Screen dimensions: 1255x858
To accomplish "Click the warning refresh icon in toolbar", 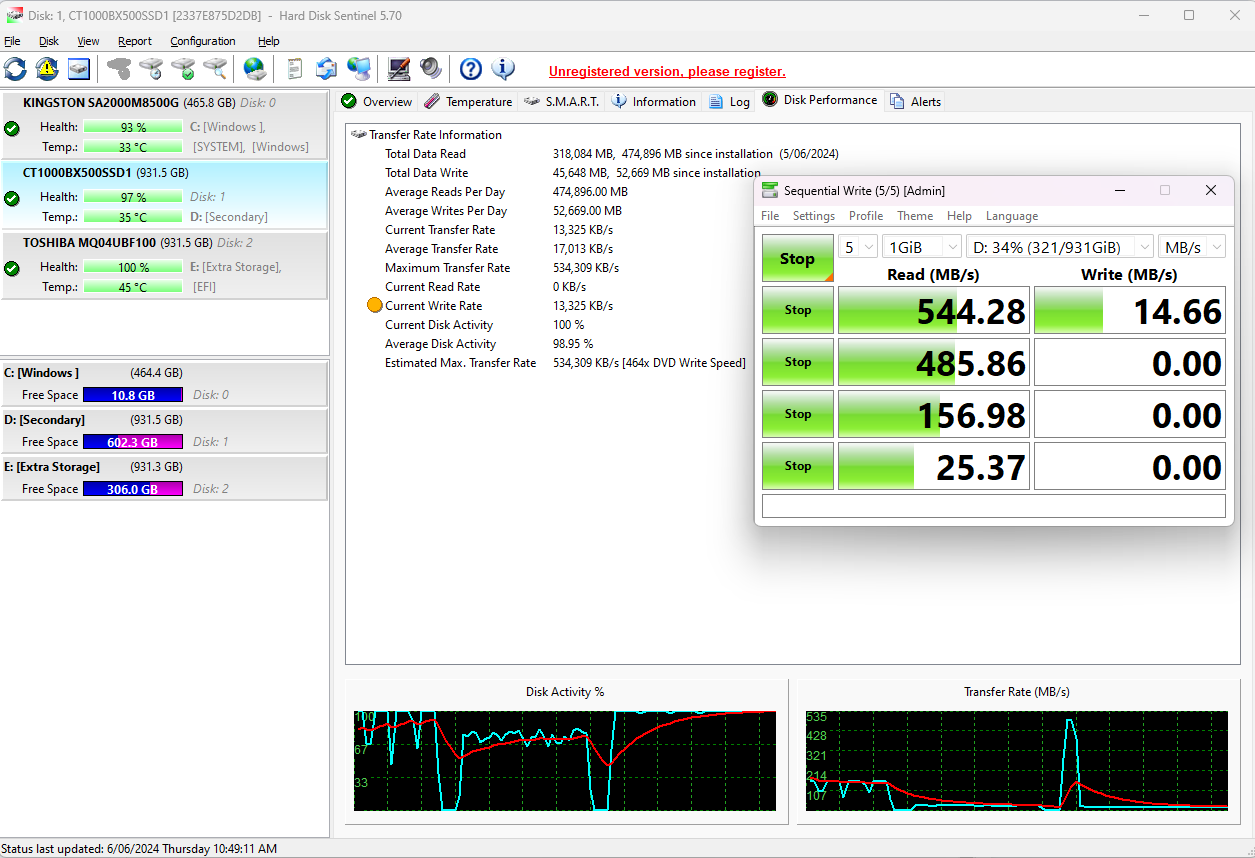I will tap(47, 69).
